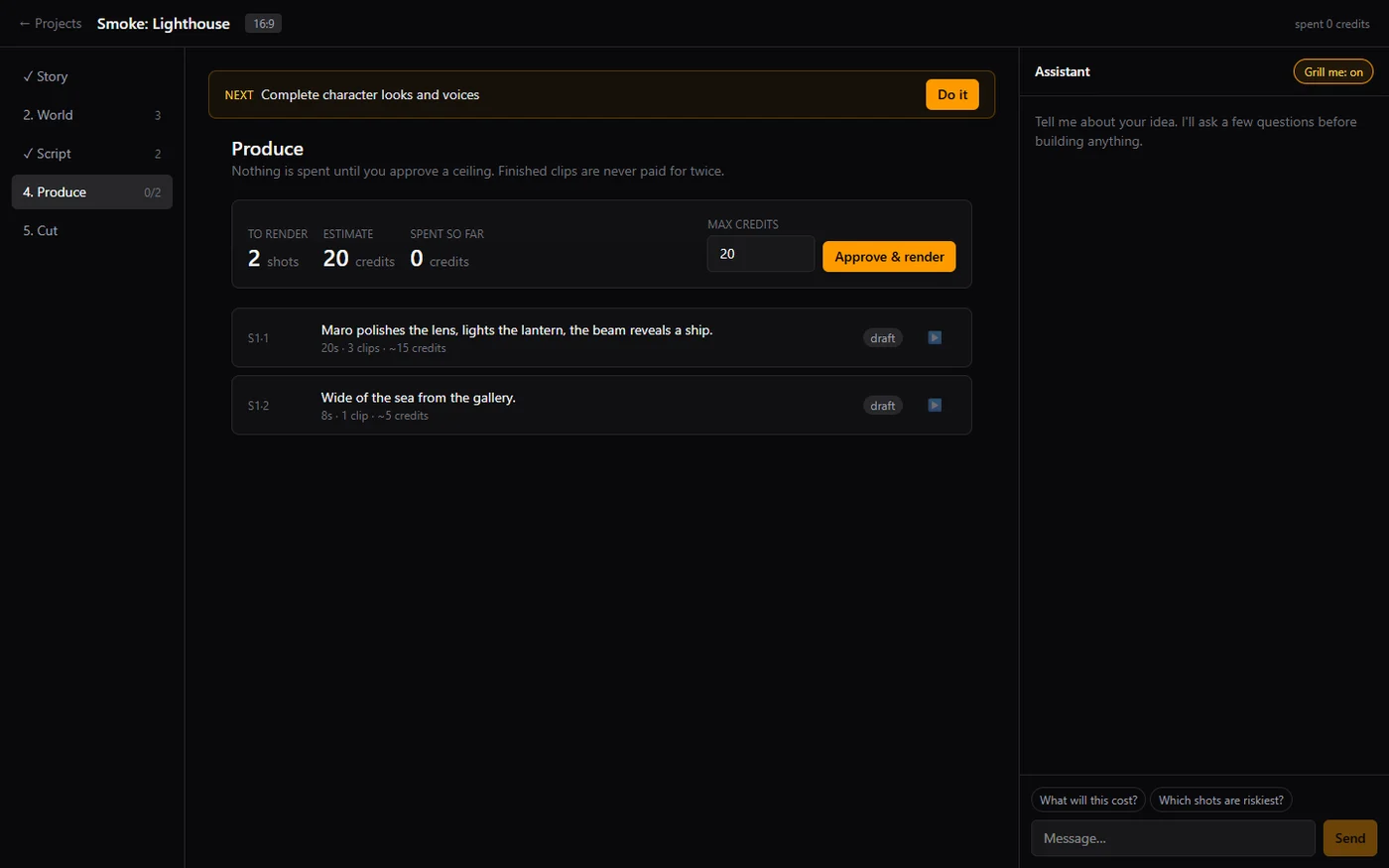The width and height of the screenshot is (1389, 868).
Task: Select the 4. Produce step
Action: 92,192
